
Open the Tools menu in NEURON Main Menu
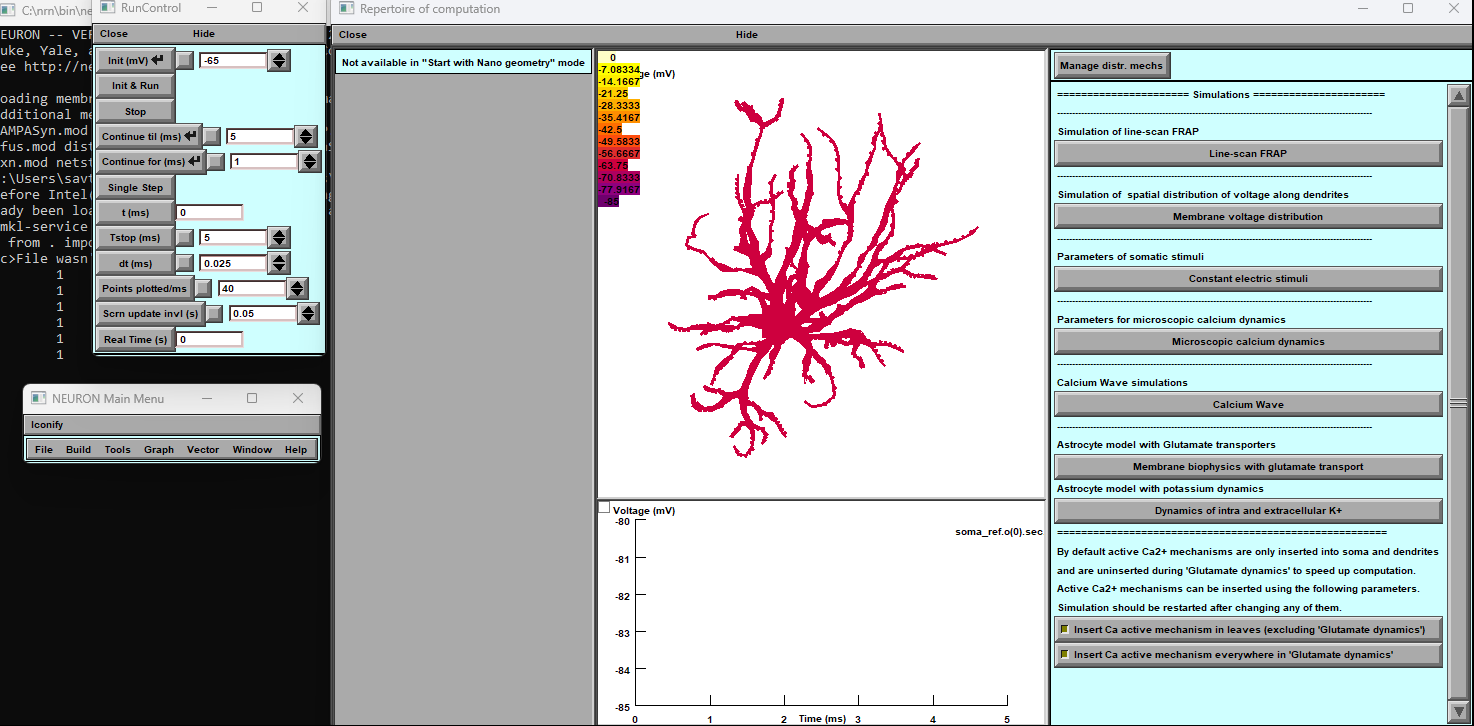pos(118,450)
